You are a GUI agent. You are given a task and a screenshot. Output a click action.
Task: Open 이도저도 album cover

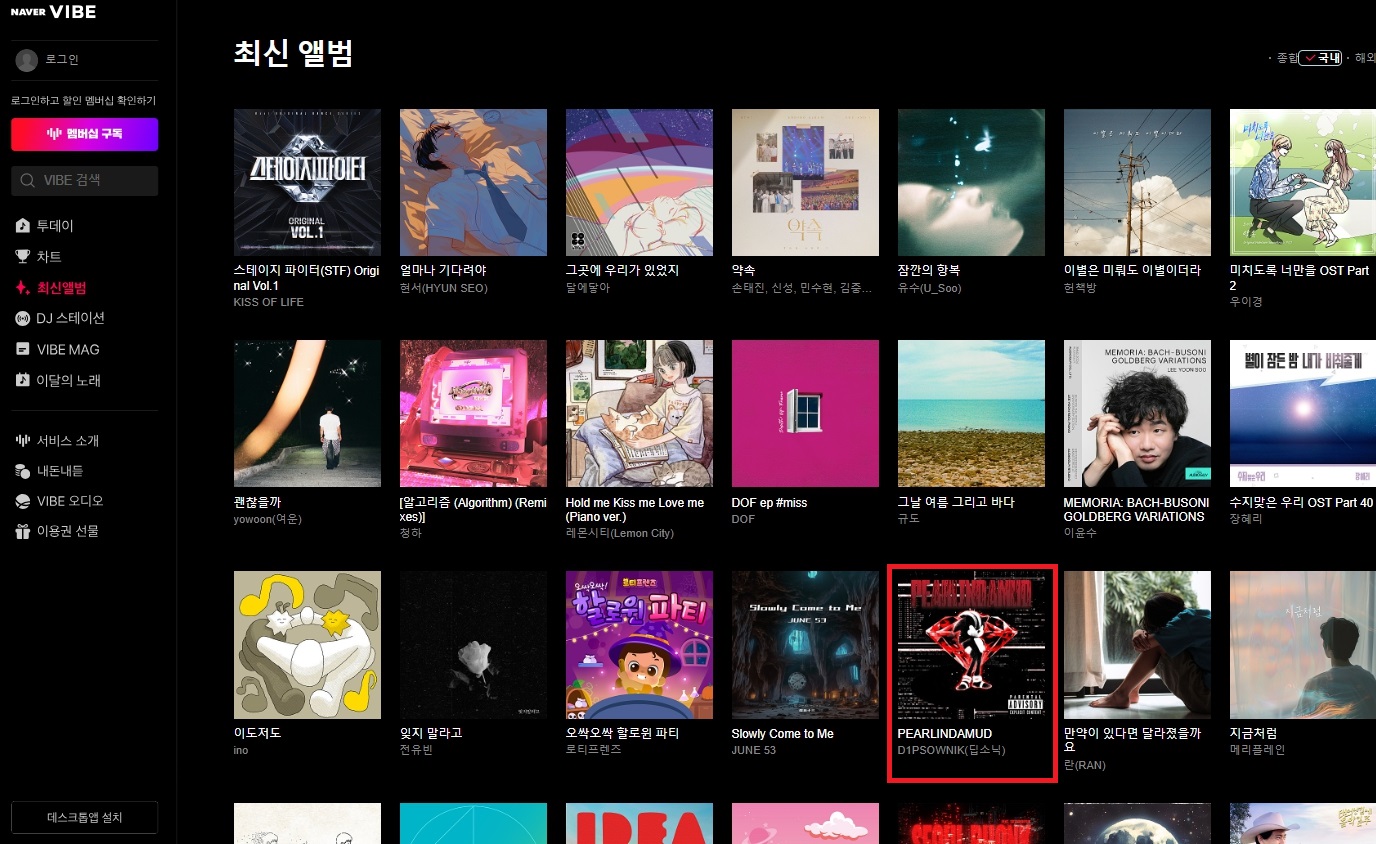tap(307, 644)
